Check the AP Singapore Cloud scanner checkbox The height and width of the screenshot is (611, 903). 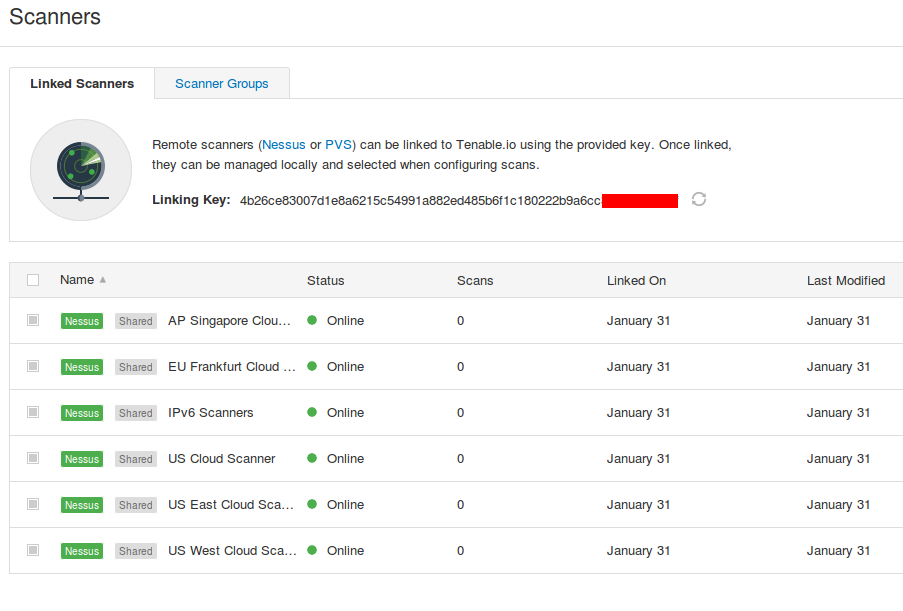[x=33, y=320]
